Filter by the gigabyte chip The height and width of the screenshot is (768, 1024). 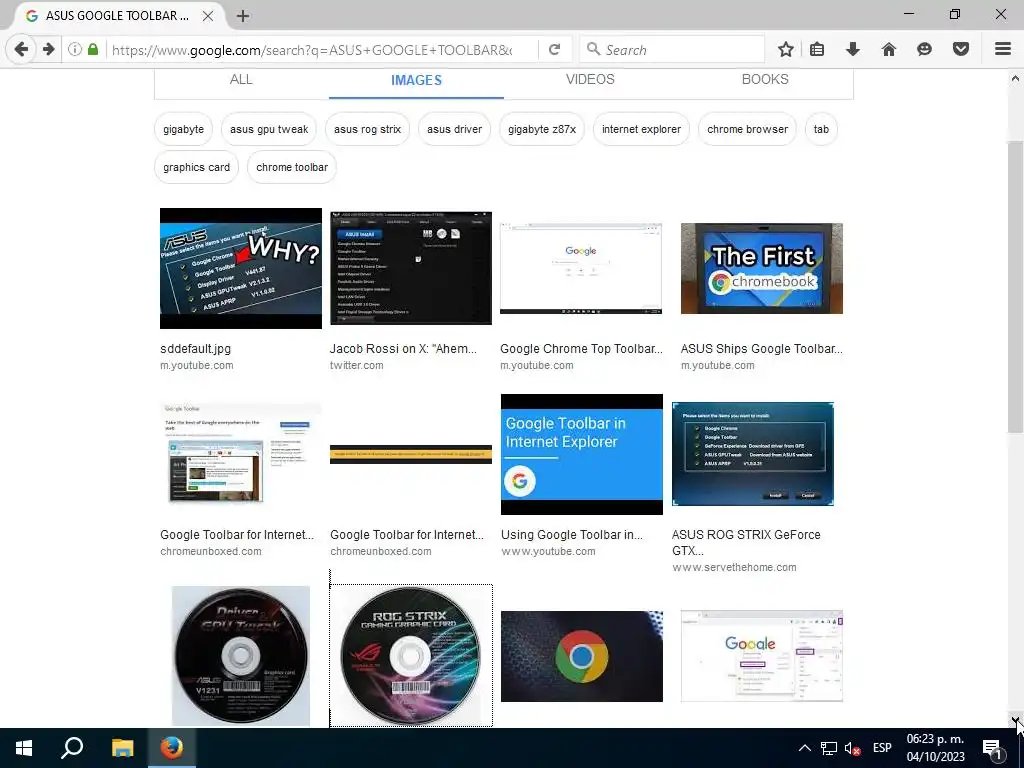pyautogui.click(x=184, y=129)
